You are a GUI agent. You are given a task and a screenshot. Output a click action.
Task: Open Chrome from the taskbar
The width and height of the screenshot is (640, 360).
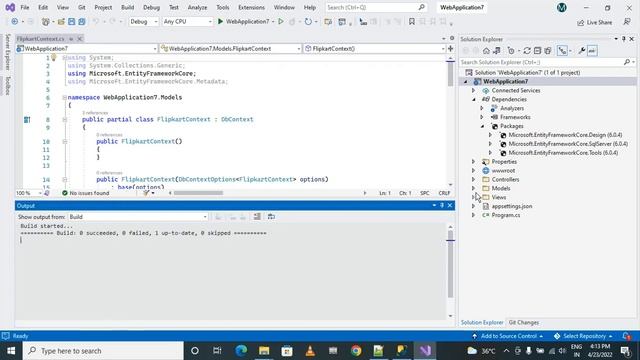pos(356,351)
